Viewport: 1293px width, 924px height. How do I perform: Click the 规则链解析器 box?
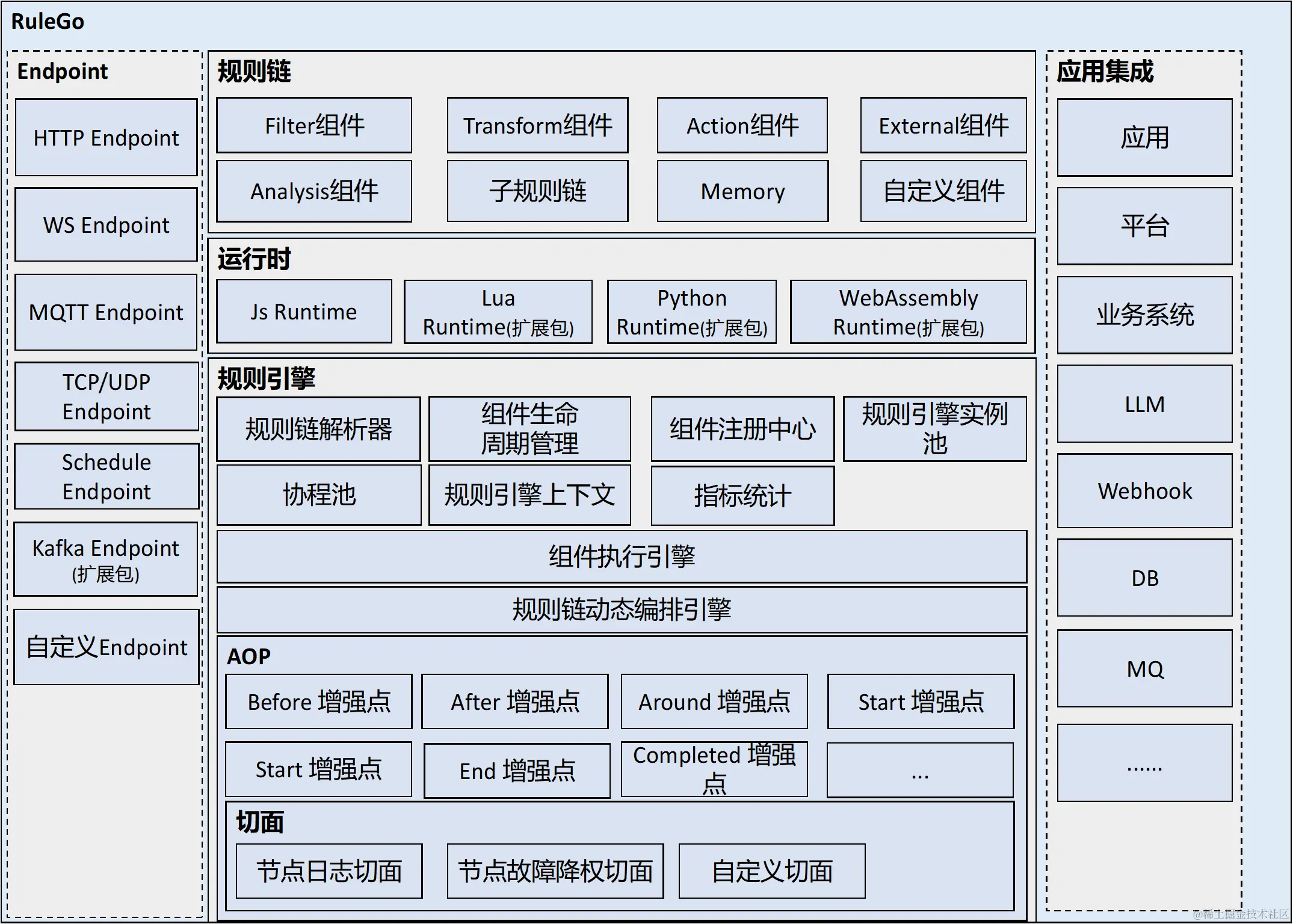pyautogui.click(x=318, y=429)
